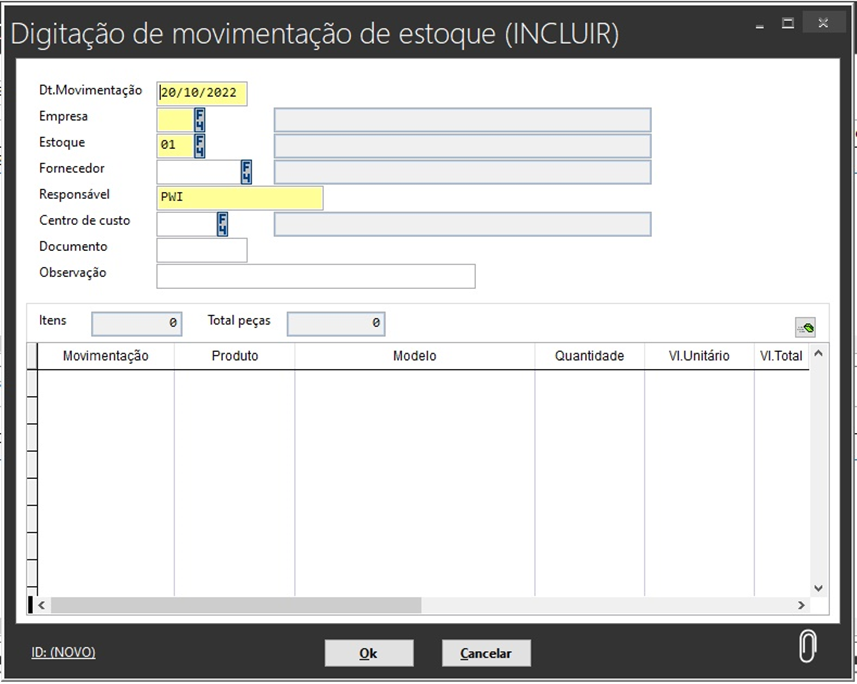Click the green icon above the items grid
The height and width of the screenshot is (684, 857).
[805, 327]
